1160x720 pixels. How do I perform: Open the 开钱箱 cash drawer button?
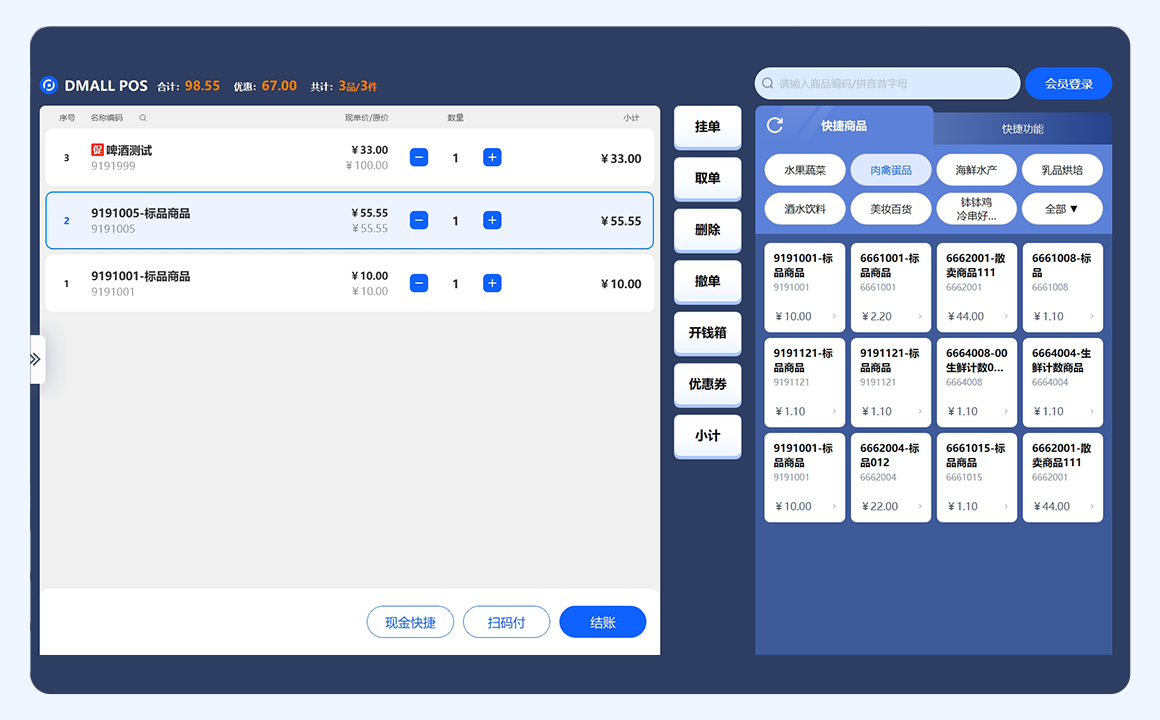pyautogui.click(x=707, y=333)
